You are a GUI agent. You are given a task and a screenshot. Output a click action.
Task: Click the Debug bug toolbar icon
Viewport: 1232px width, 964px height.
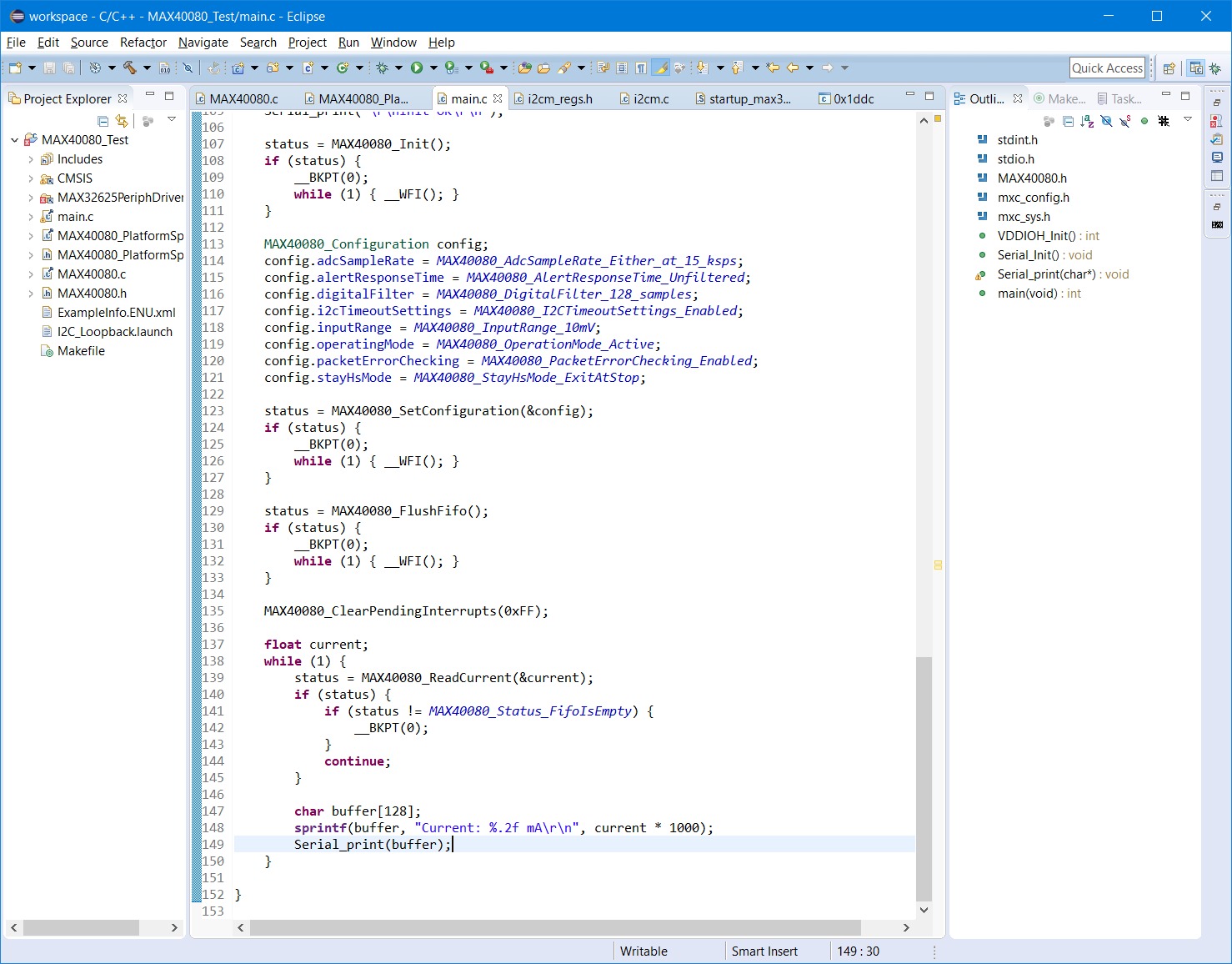tap(382, 68)
